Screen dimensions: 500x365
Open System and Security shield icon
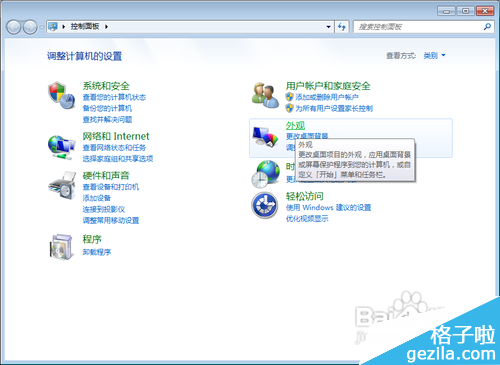click(62, 95)
